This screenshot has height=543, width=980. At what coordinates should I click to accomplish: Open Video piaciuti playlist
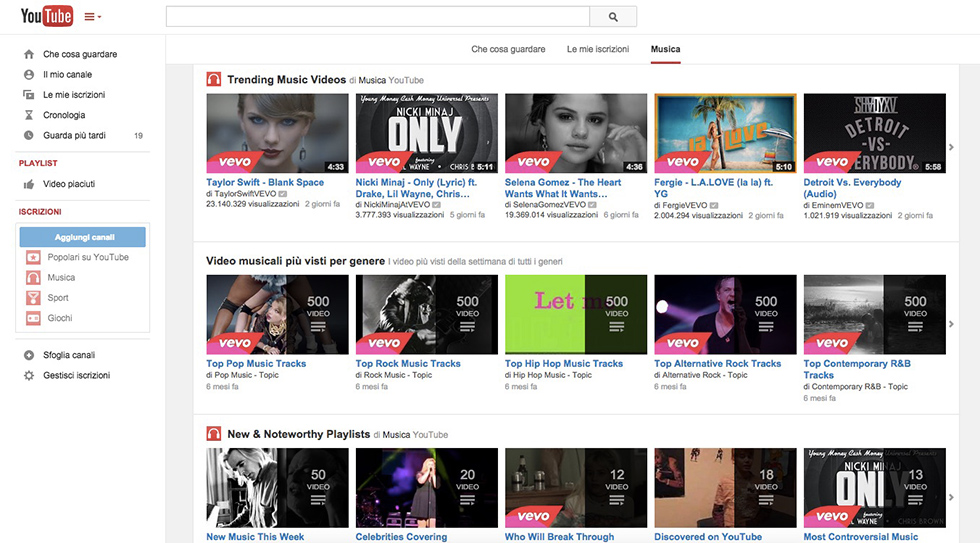(69, 184)
